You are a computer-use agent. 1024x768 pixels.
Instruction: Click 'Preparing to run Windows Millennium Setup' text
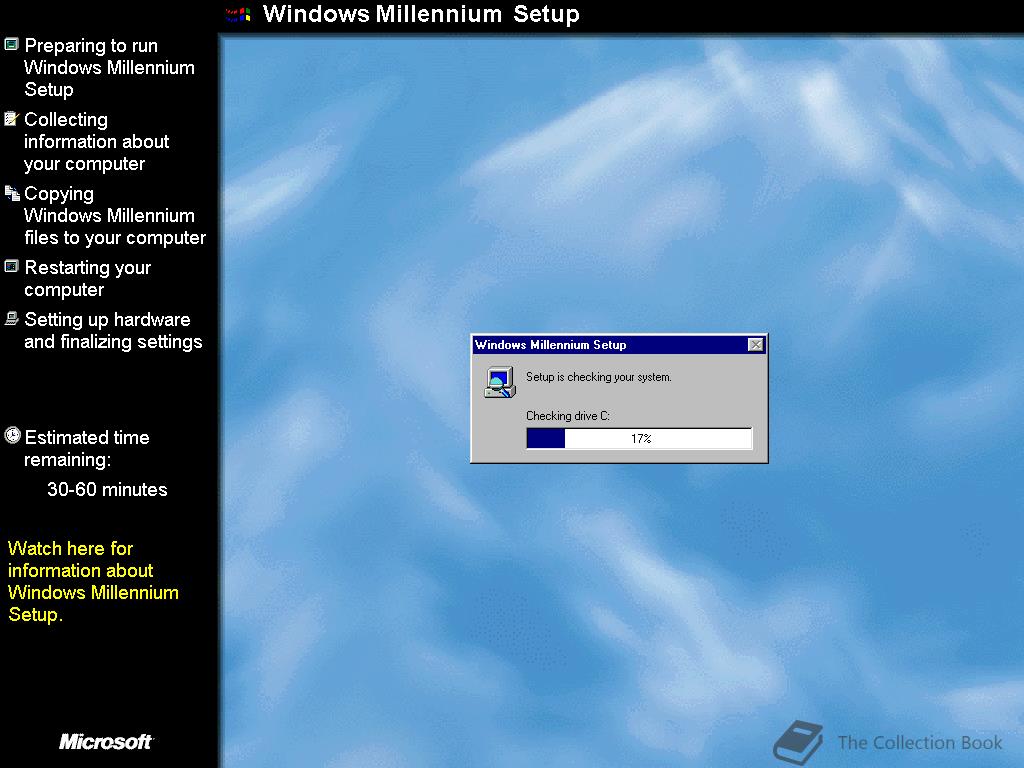[x=109, y=67]
